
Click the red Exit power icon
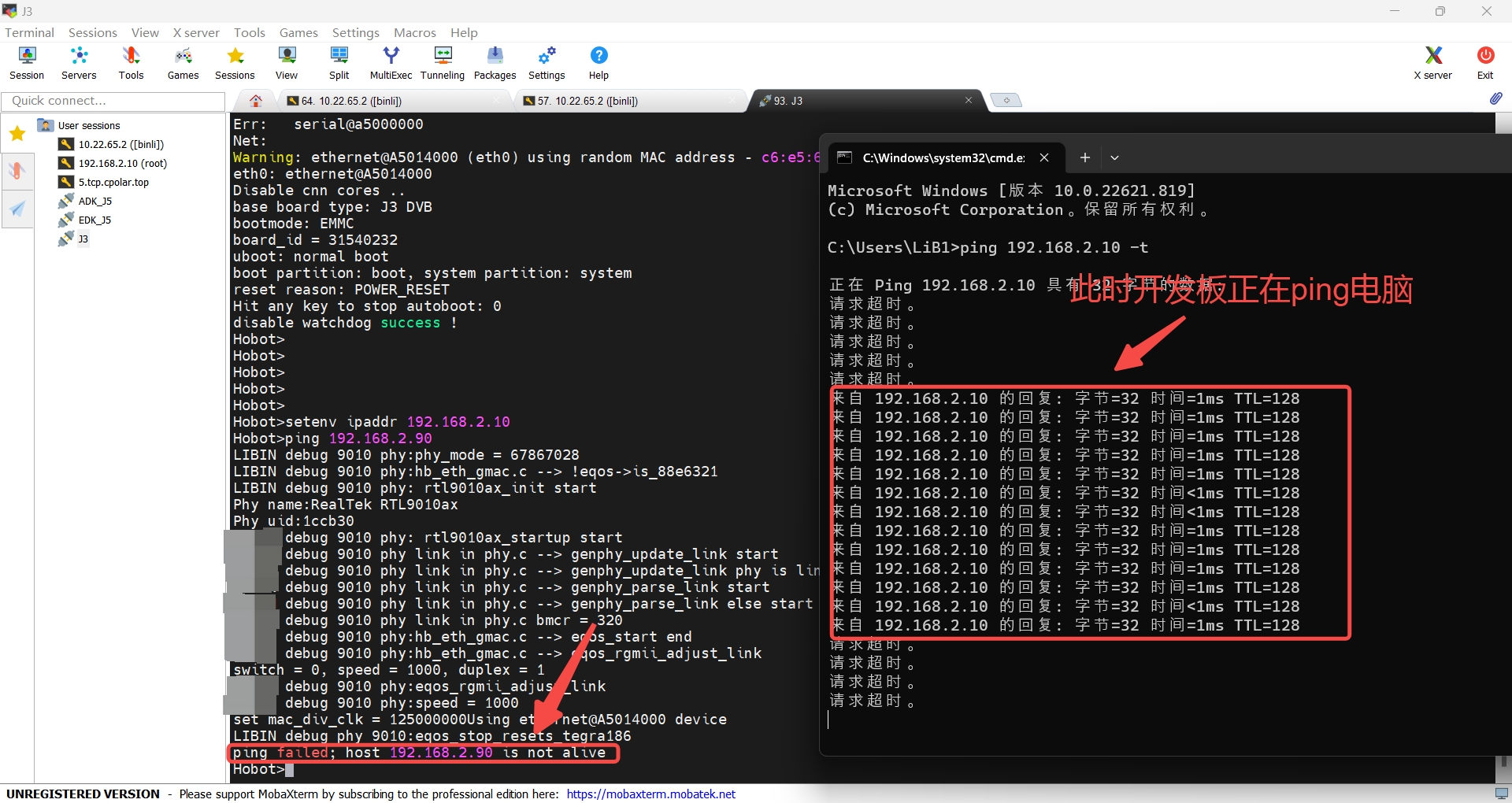[1485, 63]
